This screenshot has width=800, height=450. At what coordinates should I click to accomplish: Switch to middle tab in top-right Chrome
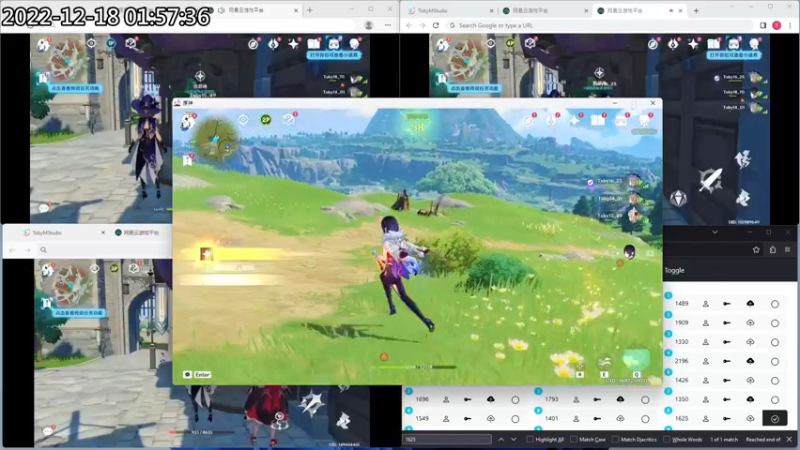coord(544,10)
